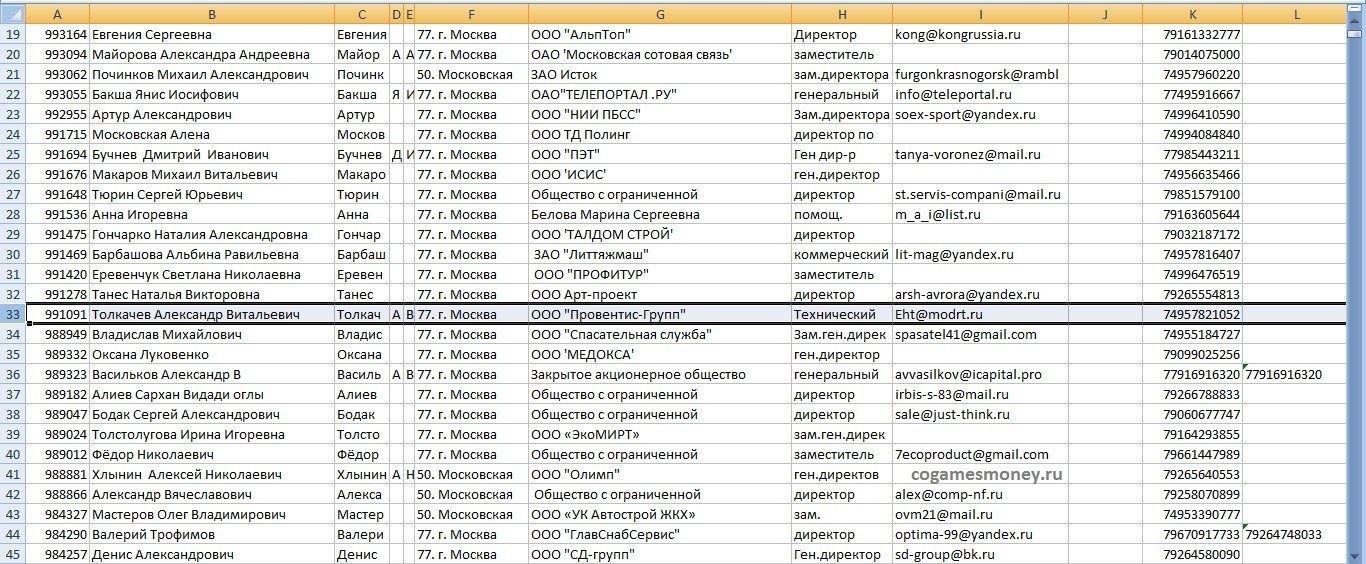1366x564 pixels.
Task: Select column I header
Action: click(x=980, y=13)
